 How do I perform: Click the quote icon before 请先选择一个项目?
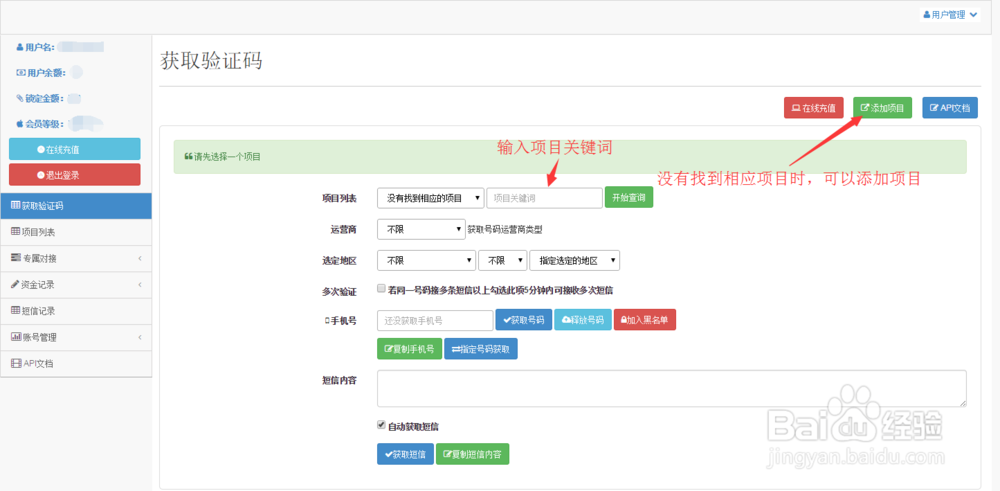tap(188, 156)
